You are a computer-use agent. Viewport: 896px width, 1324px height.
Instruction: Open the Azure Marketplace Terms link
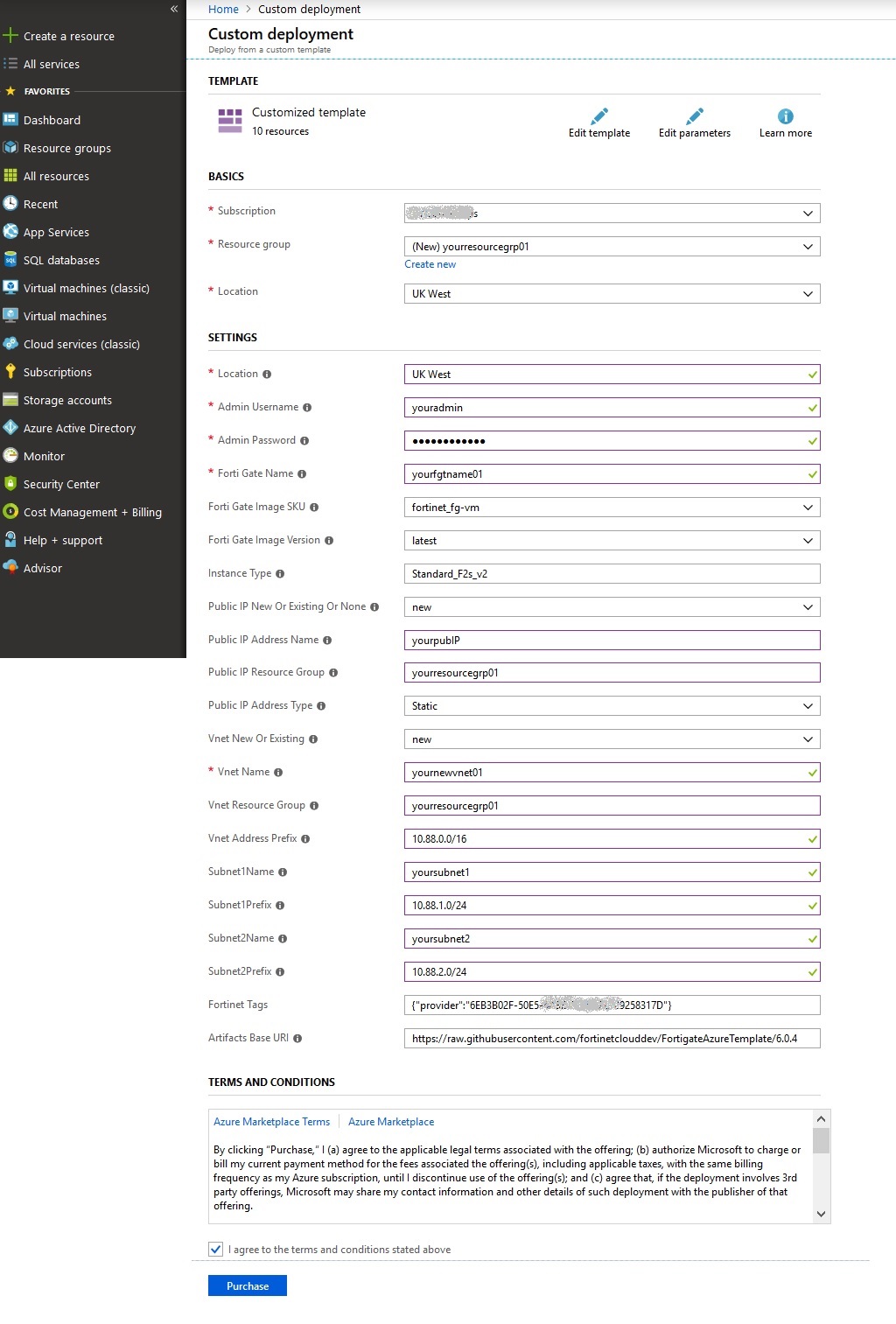pyautogui.click(x=272, y=1122)
